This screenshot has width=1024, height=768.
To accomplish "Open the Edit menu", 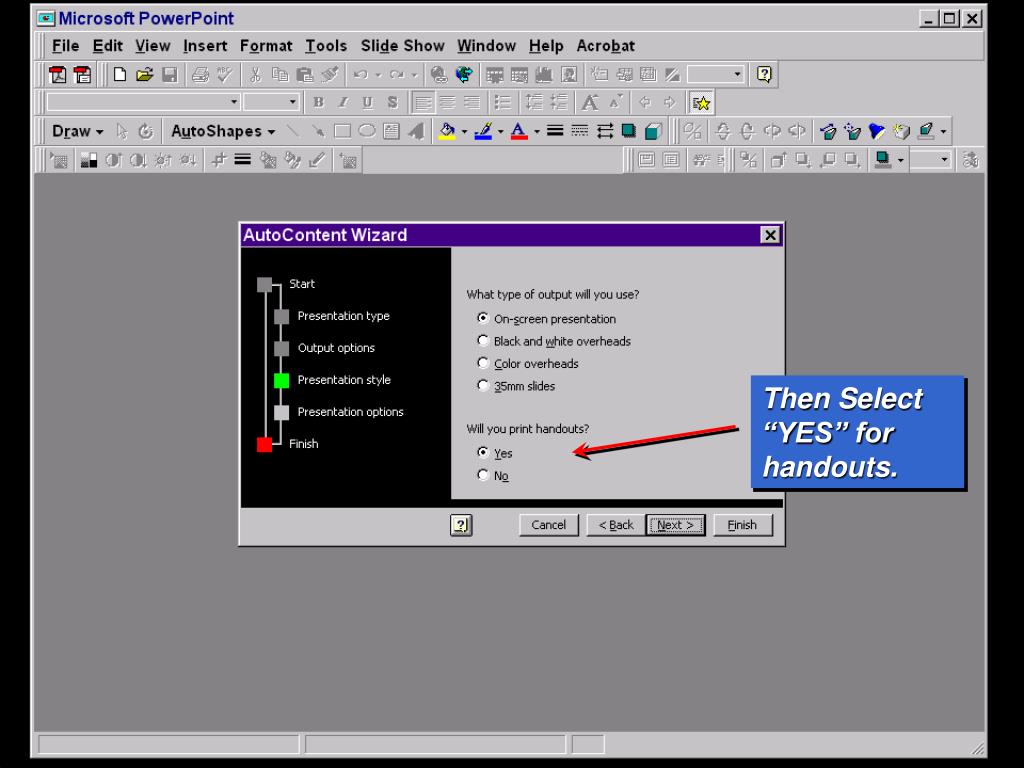I will pyautogui.click(x=108, y=46).
